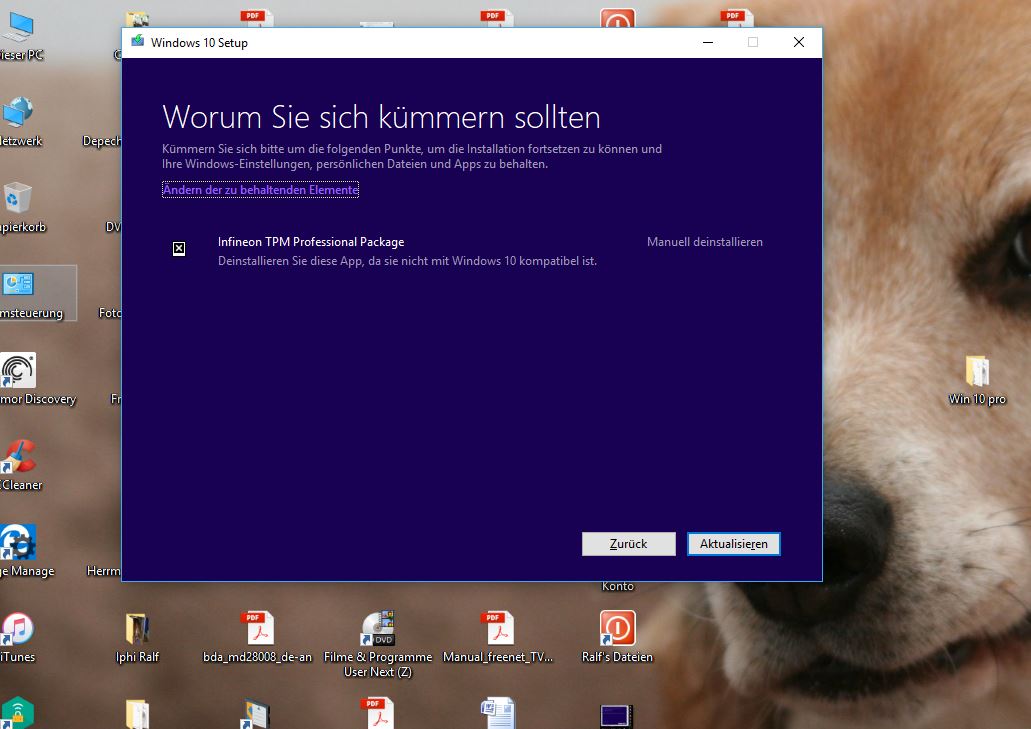Click 'Manuell deinstallieren' text
This screenshot has height=729, width=1031.
click(x=704, y=242)
